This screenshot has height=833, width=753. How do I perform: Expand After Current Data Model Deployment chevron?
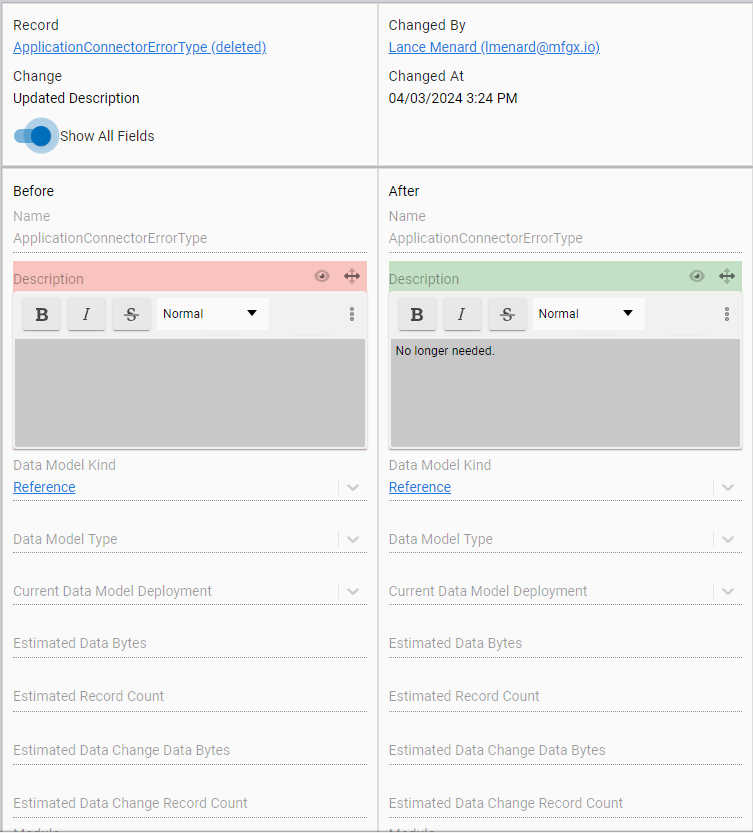[x=728, y=591]
